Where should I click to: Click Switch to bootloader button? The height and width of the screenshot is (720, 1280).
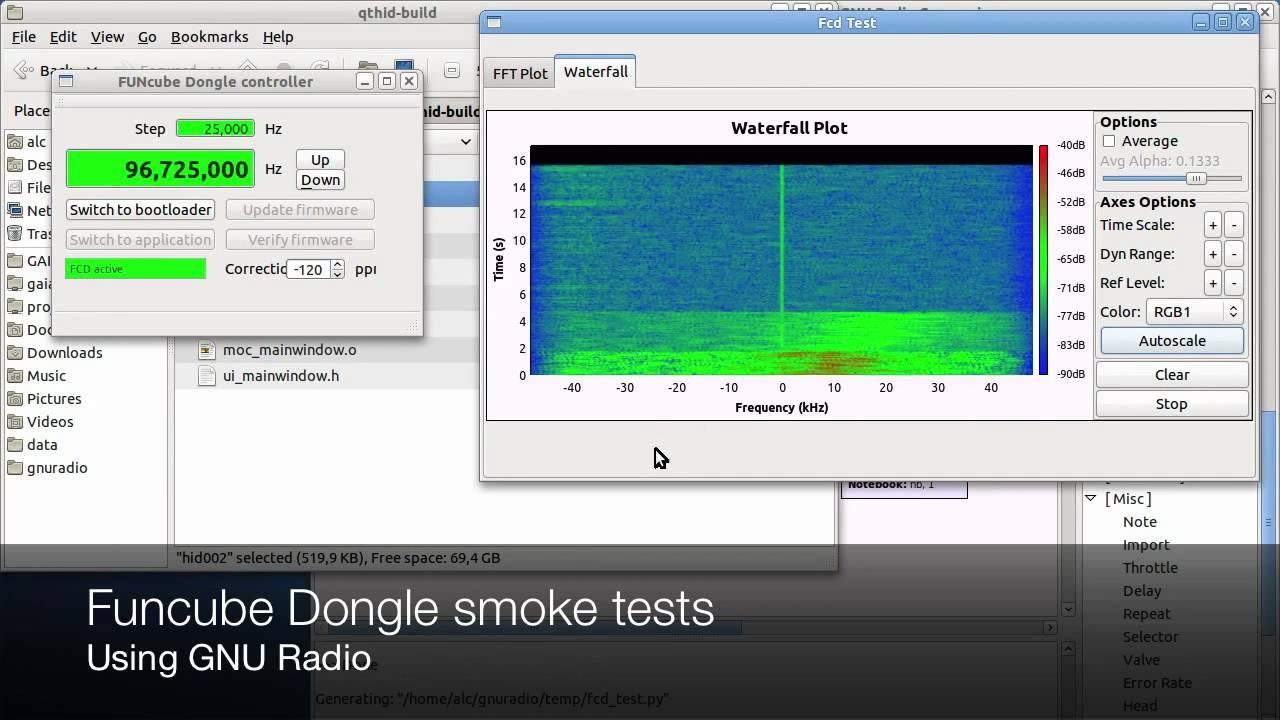point(140,210)
